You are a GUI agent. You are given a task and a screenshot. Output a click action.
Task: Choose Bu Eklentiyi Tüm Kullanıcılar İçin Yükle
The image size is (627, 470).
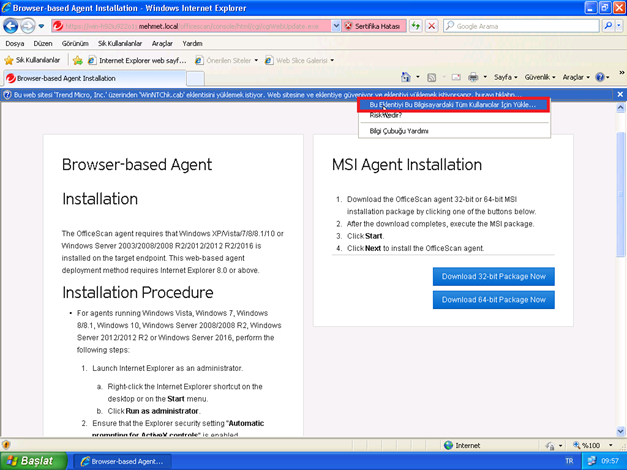(x=453, y=105)
